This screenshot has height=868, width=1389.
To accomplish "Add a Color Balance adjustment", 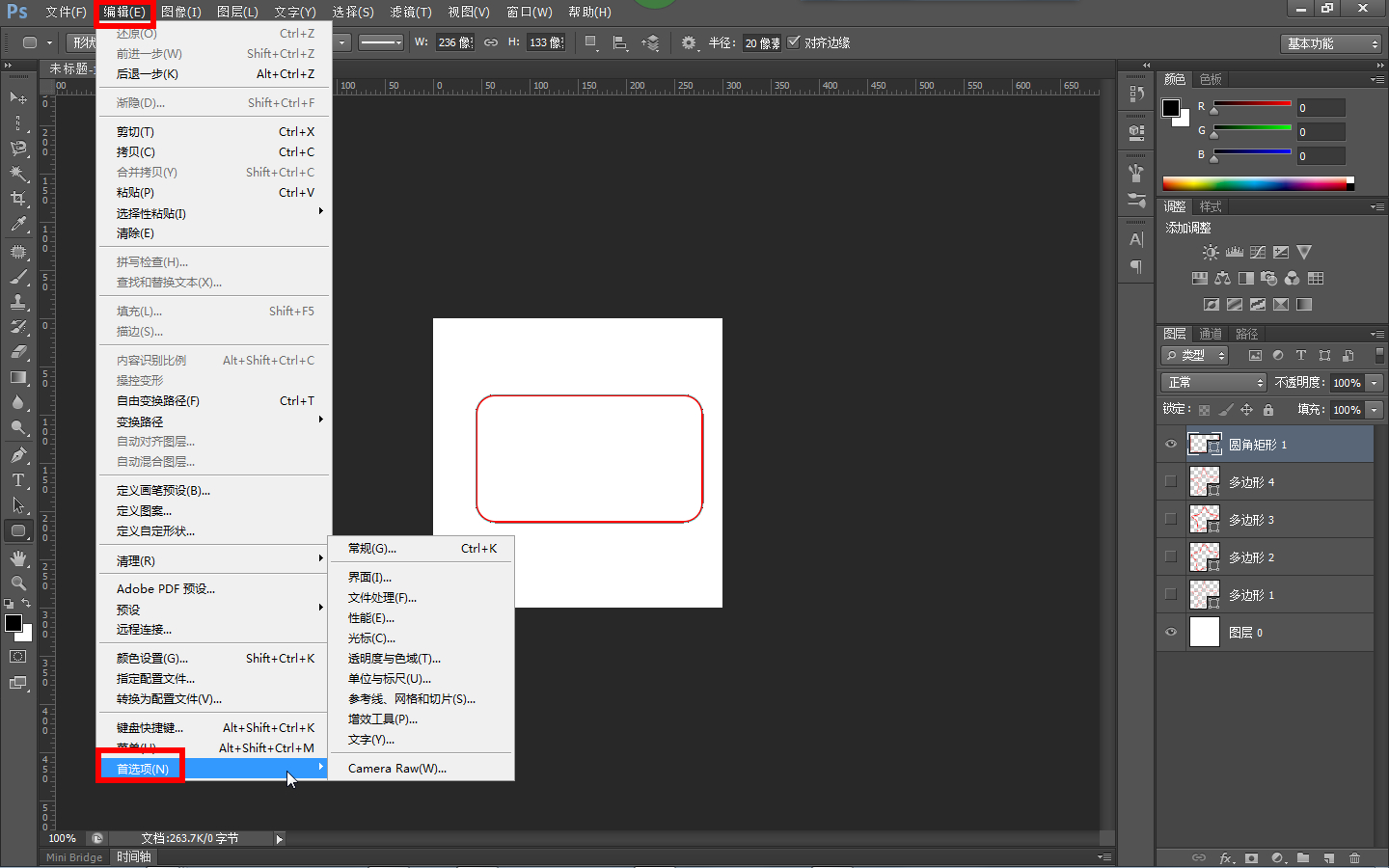I will [x=1222, y=278].
